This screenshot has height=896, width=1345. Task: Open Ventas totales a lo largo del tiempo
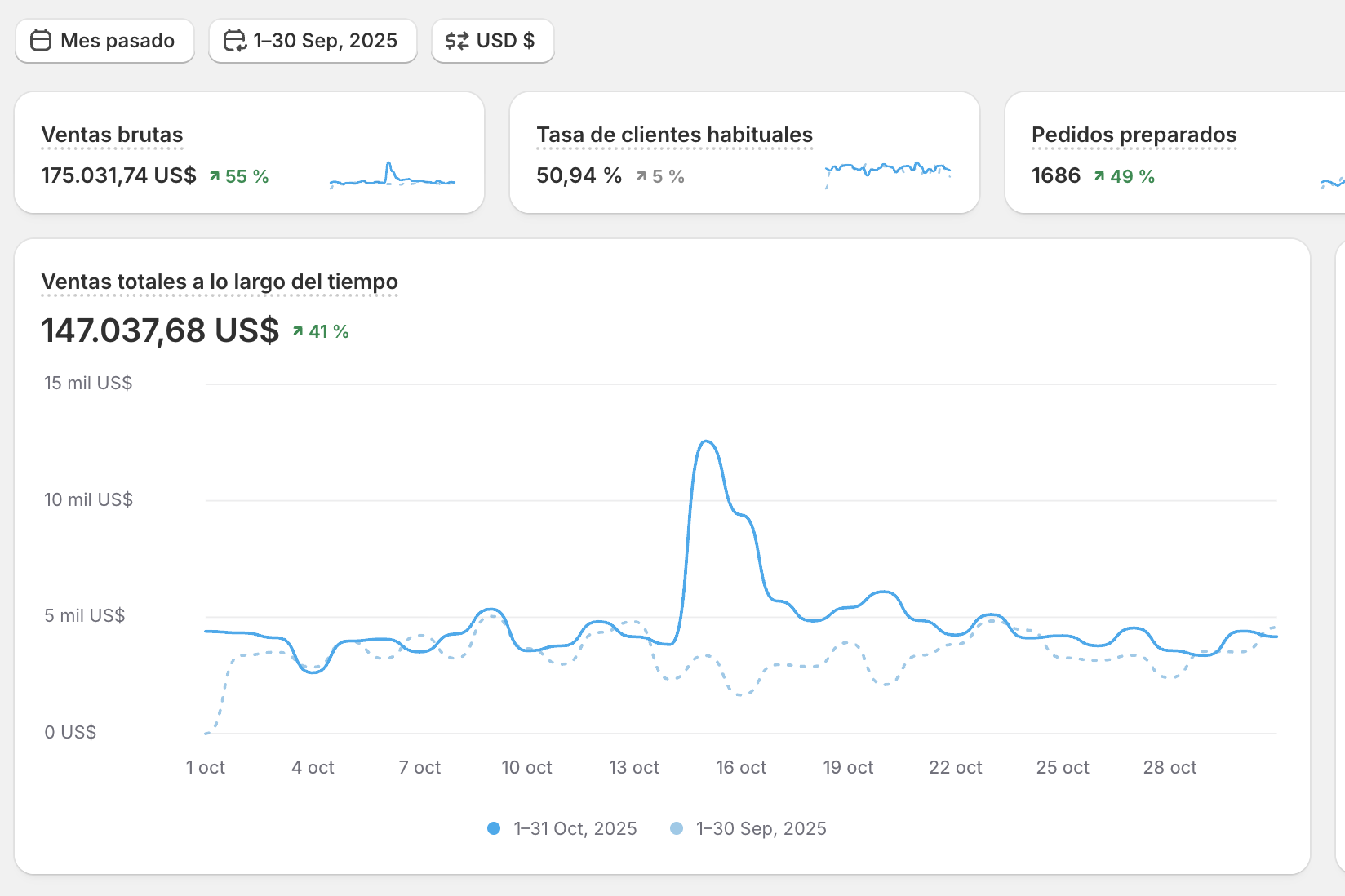(220, 282)
